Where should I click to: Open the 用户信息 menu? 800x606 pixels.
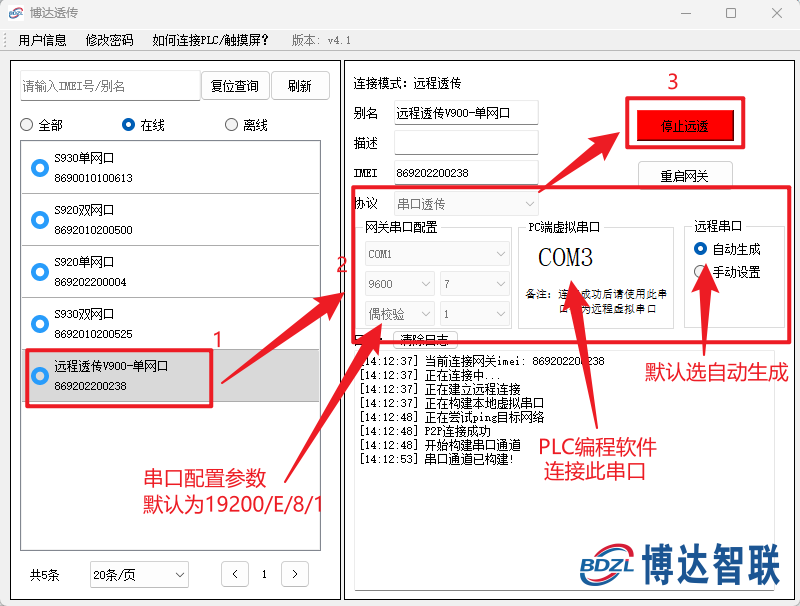coord(42,40)
